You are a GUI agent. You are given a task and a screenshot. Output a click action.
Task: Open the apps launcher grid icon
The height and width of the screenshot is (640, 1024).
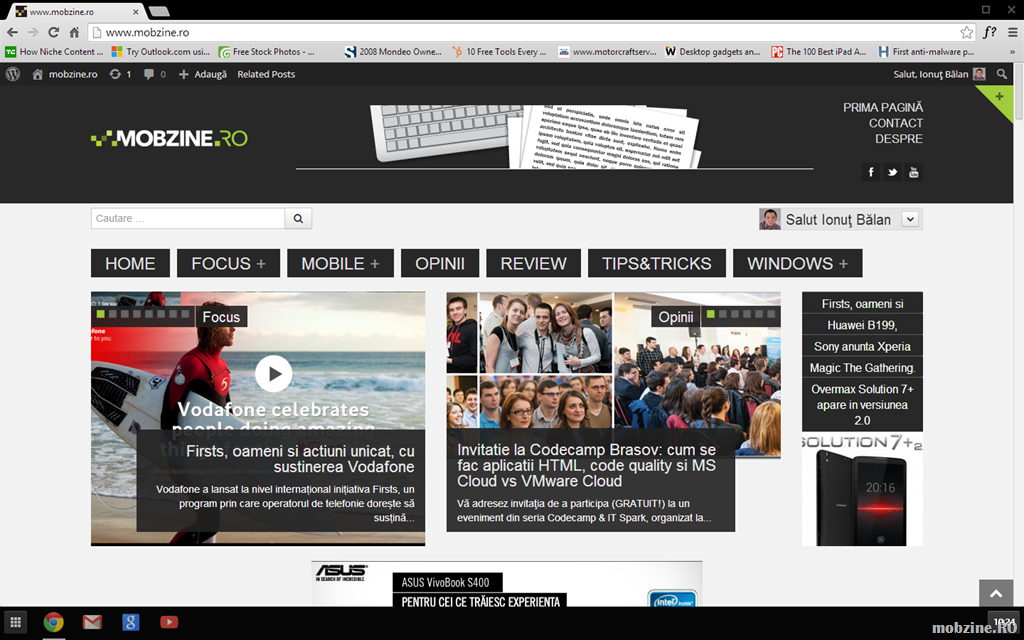point(16,622)
